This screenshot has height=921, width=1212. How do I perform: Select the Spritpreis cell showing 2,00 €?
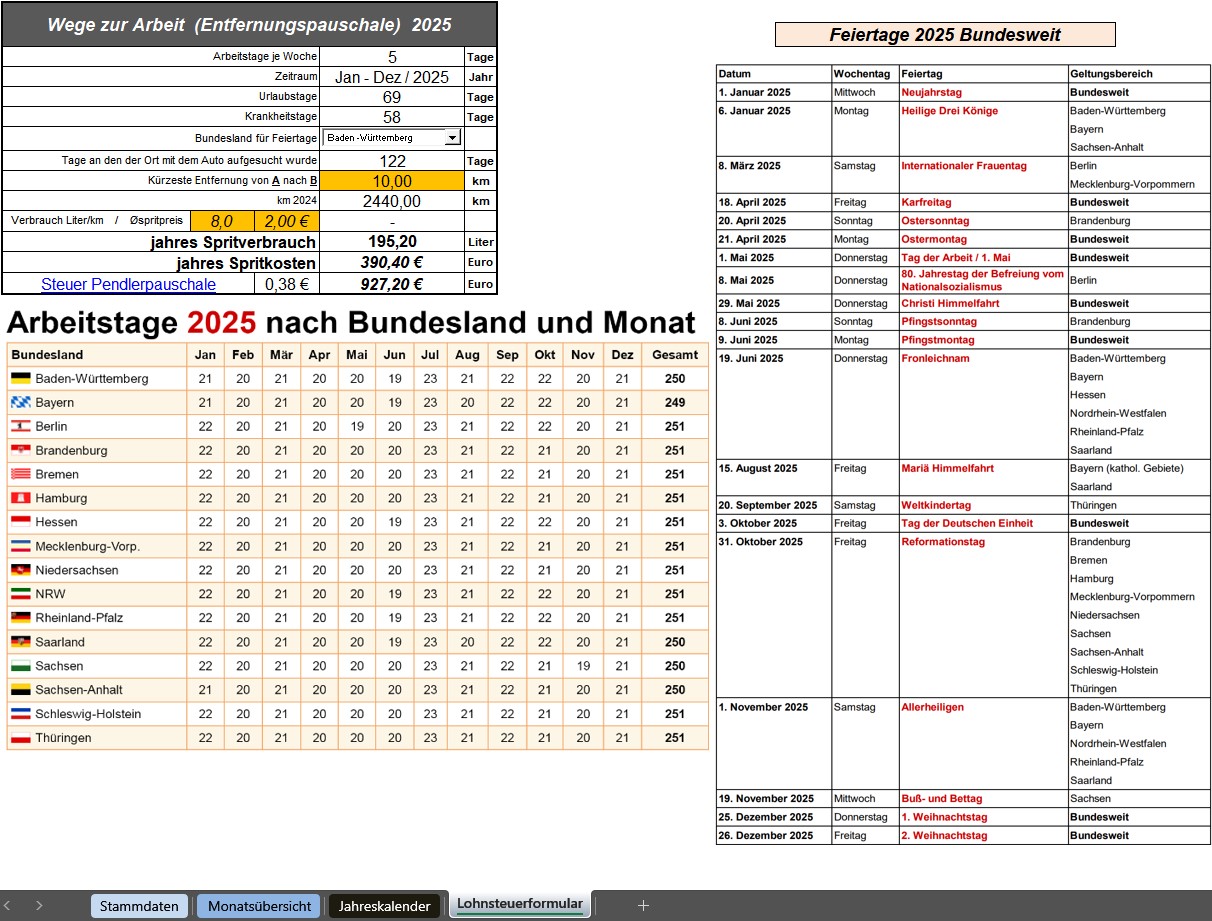click(x=286, y=221)
